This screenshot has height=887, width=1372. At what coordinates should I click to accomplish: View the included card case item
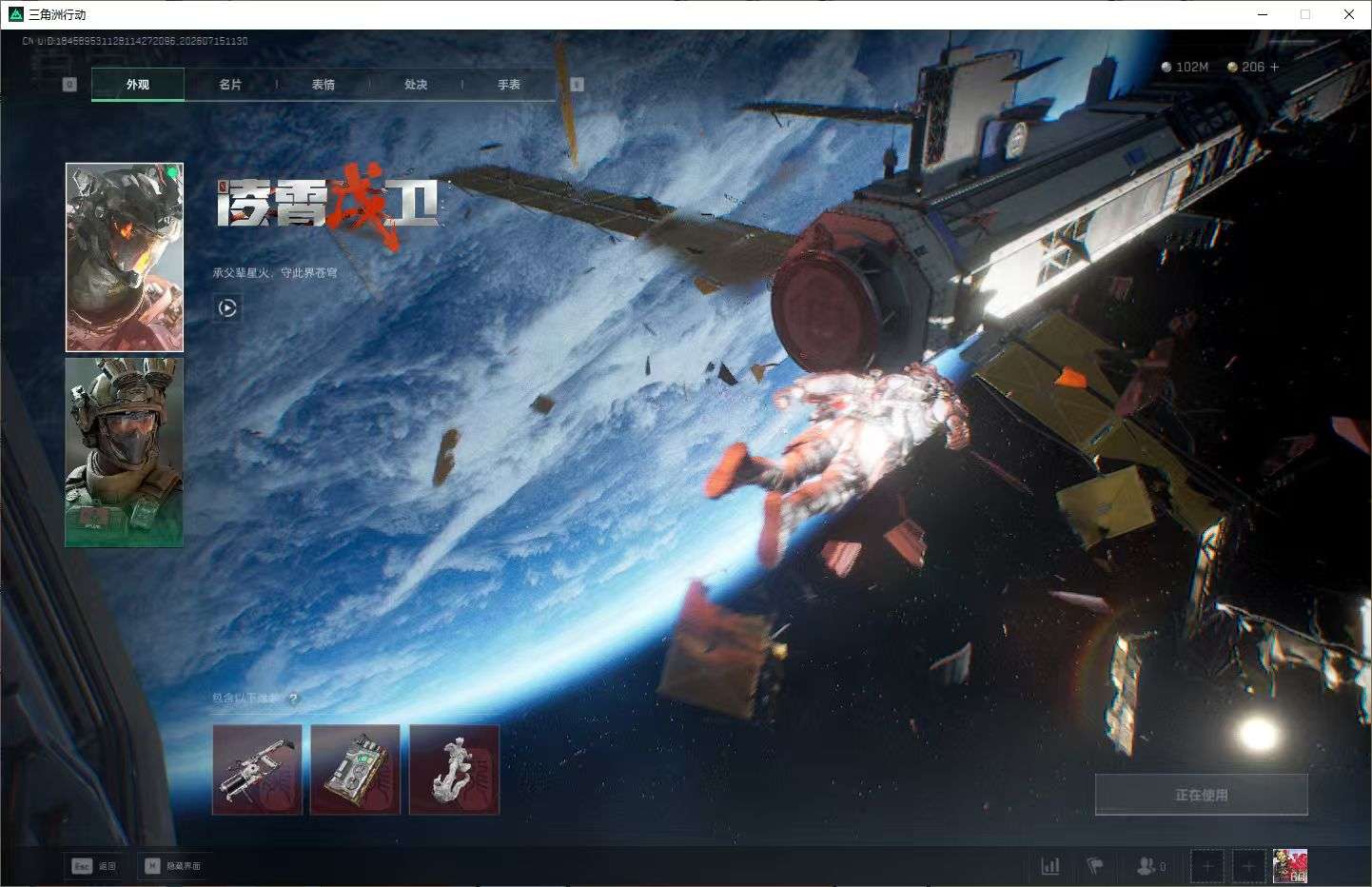[356, 770]
